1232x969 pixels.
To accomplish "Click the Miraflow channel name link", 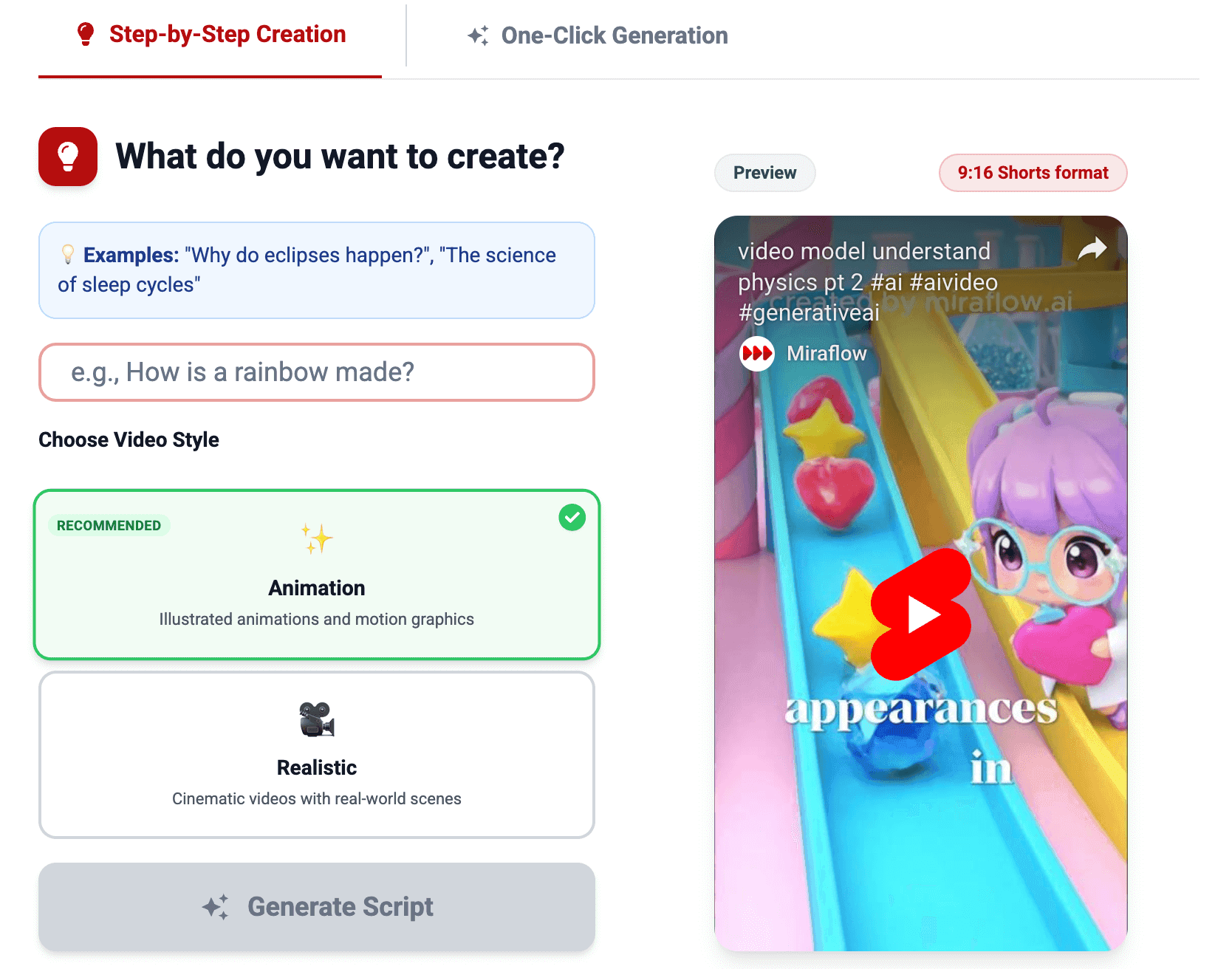I will (x=827, y=354).
